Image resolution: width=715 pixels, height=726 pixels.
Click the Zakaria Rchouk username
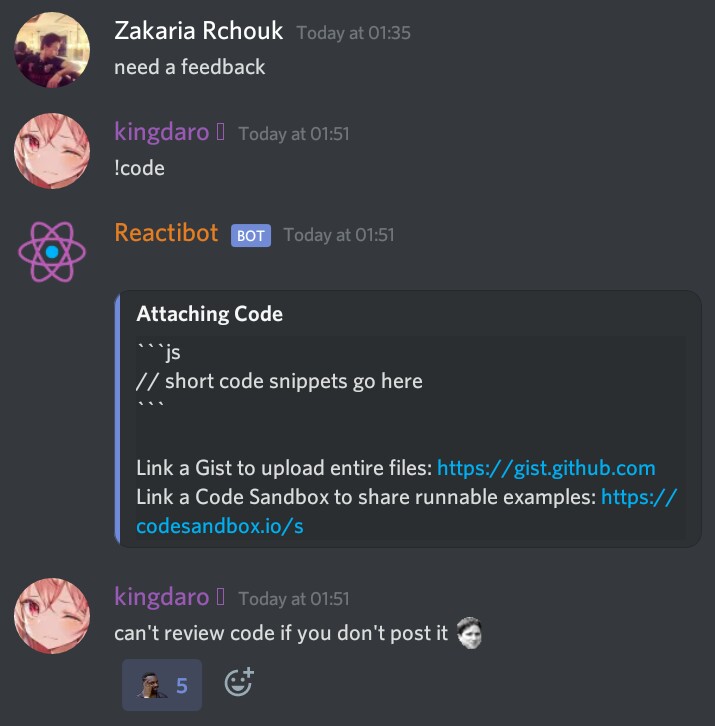pyautogui.click(x=199, y=31)
